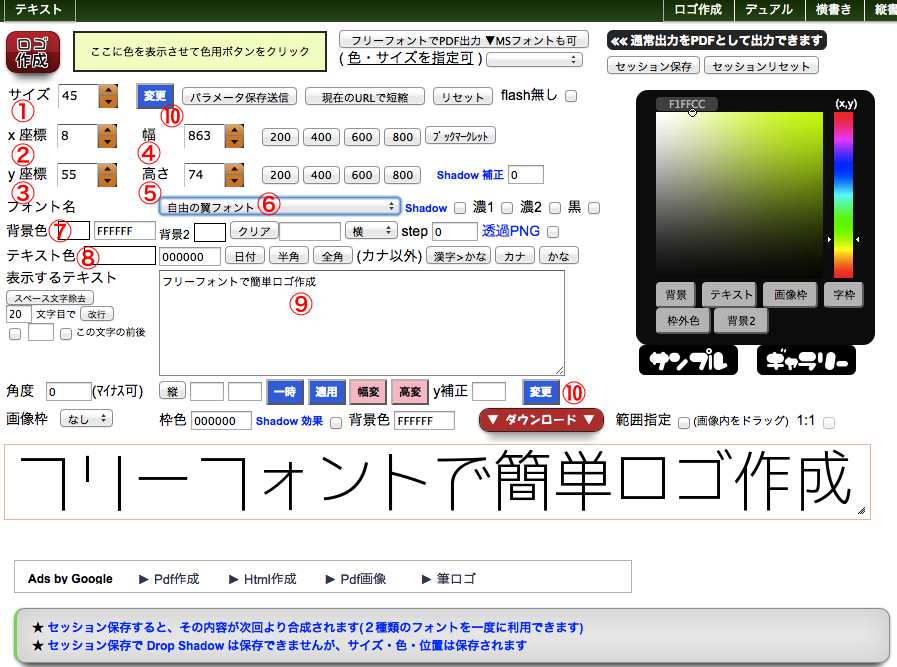Click the blue 適用 button

[x=327, y=391]
